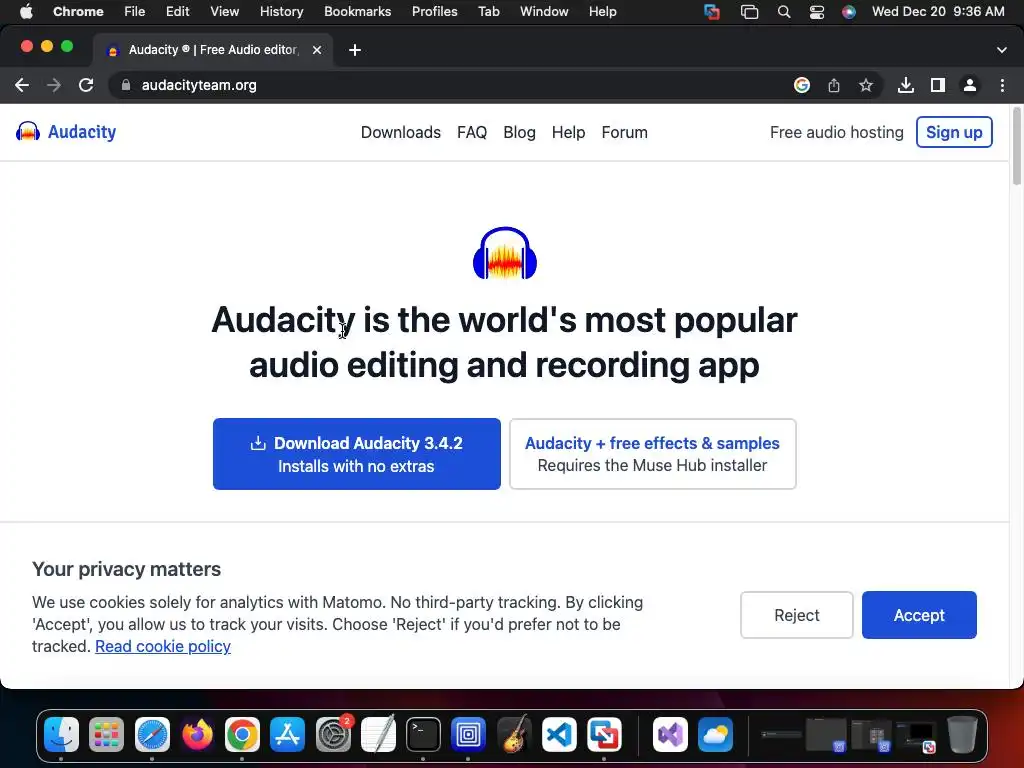Open the View menu
1024x768 pixels.
point(224,12)
